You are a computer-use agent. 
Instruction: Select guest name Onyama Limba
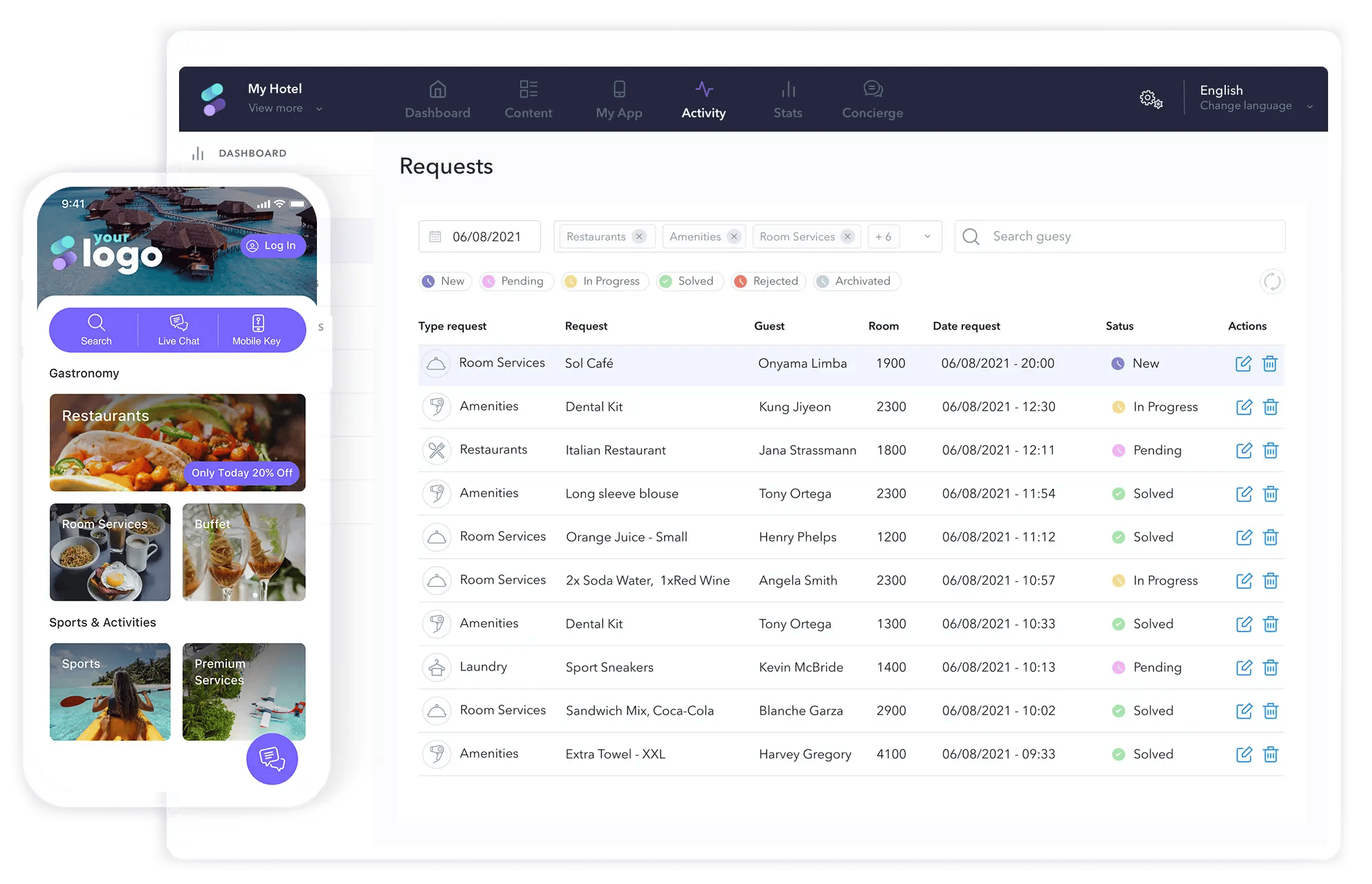coord(802,364)
